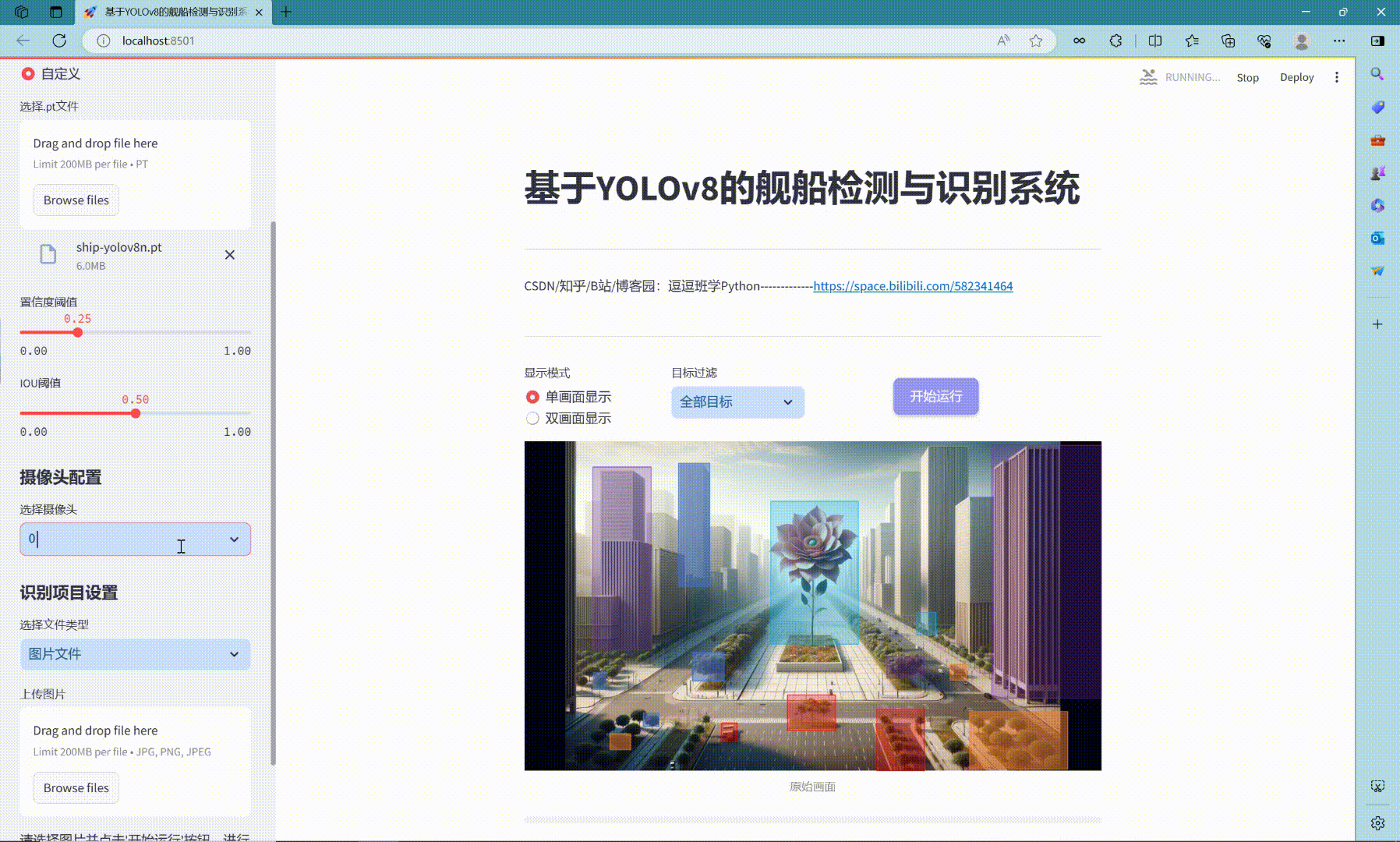This screenshot has width=1400, height=842.
Task: Open the 全部目标 target filter dropdown
Action: [736, 402]
